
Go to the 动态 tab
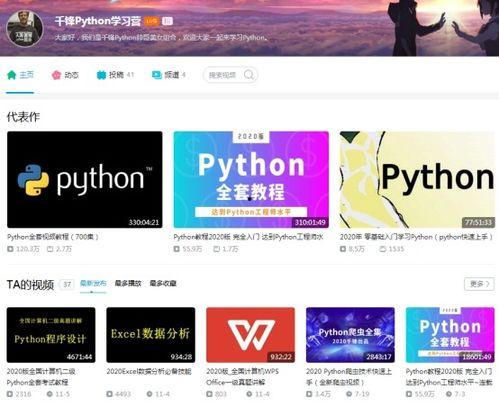(65, 75)
